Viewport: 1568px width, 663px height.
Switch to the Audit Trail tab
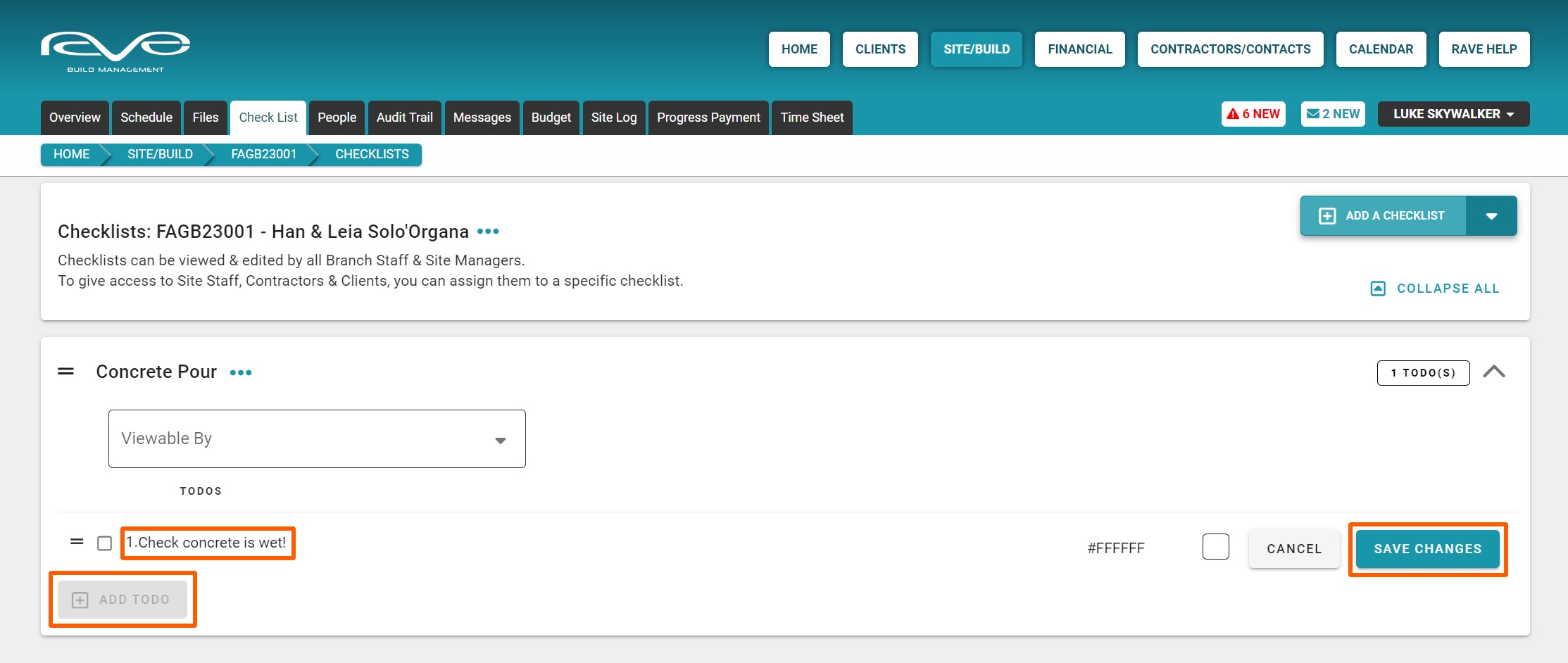(x=405, y=118)
